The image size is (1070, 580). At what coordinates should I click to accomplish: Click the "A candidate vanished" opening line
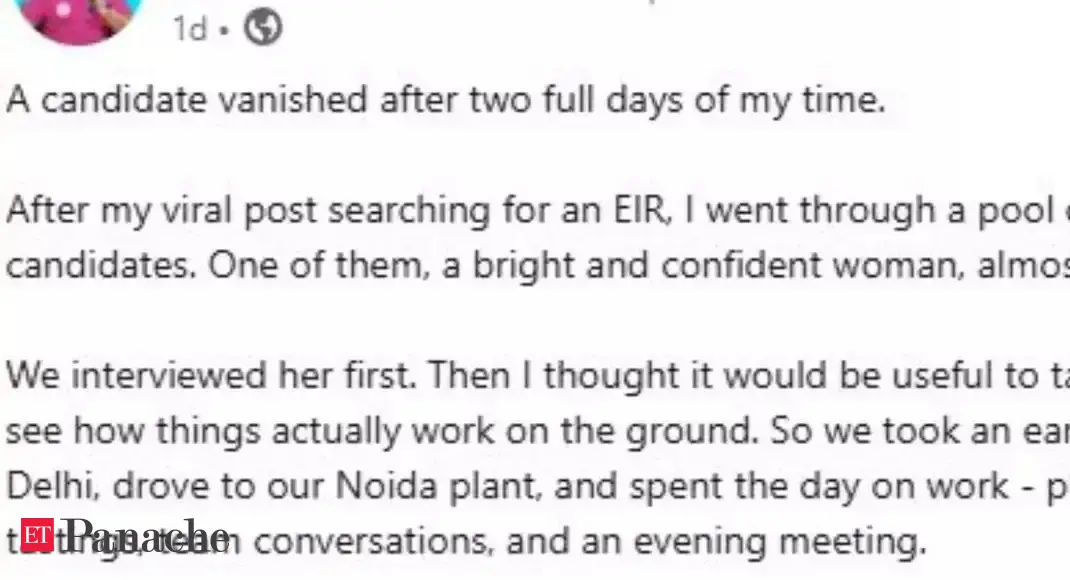(x=445, y=102)
